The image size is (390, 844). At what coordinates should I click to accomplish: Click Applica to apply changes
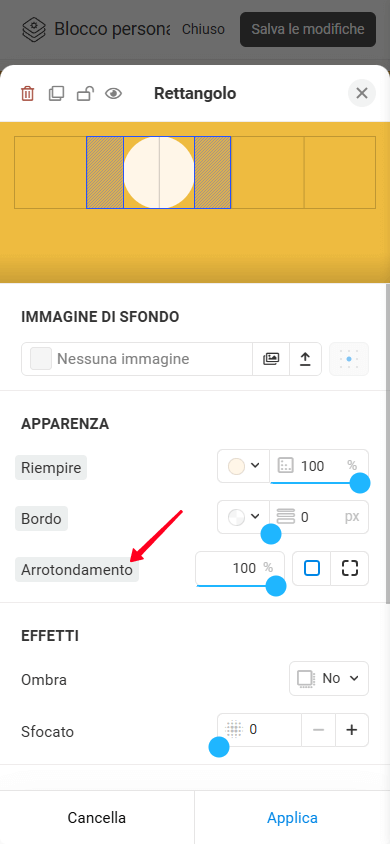coord(293,818)
